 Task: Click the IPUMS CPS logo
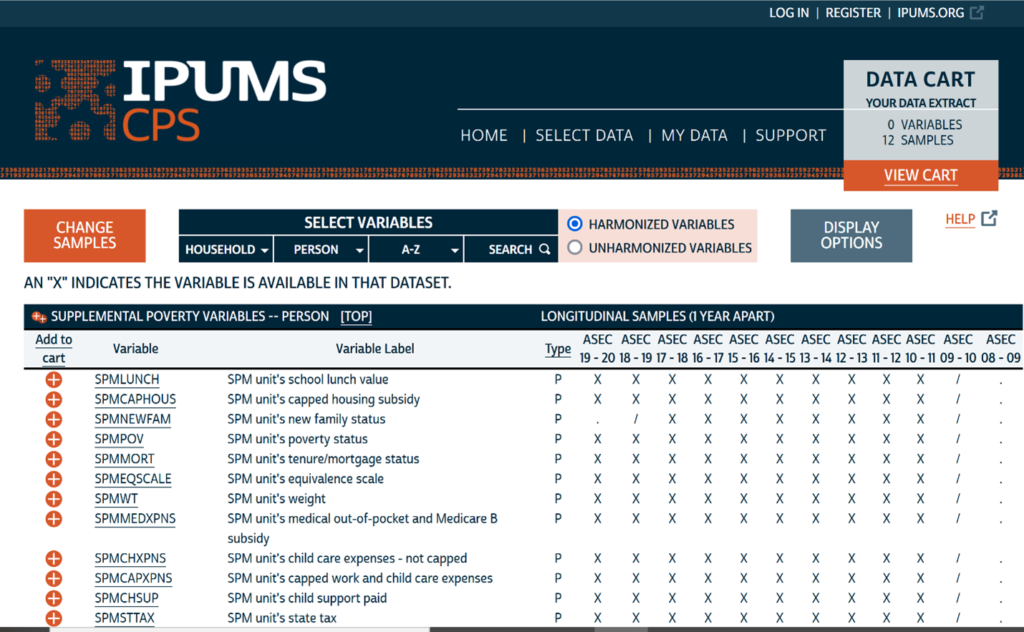(181, 101)
